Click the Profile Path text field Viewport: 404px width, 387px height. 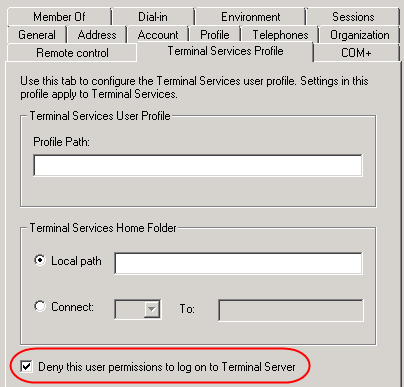198,165
